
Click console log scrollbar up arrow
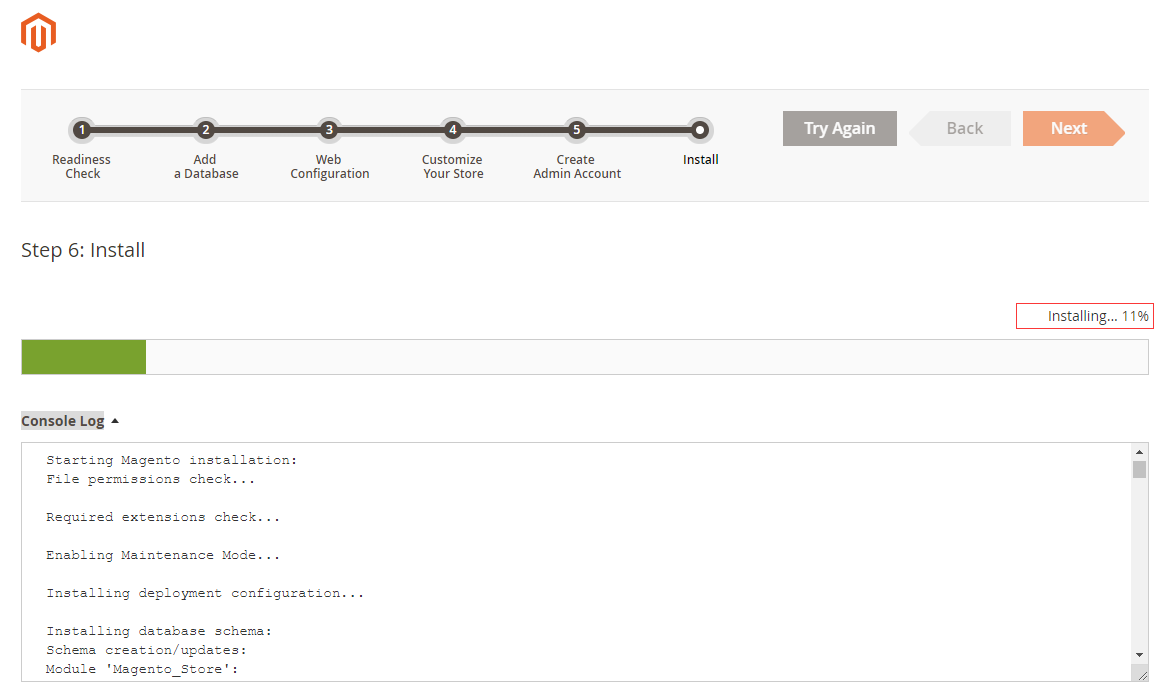[x=1139, y=452]
